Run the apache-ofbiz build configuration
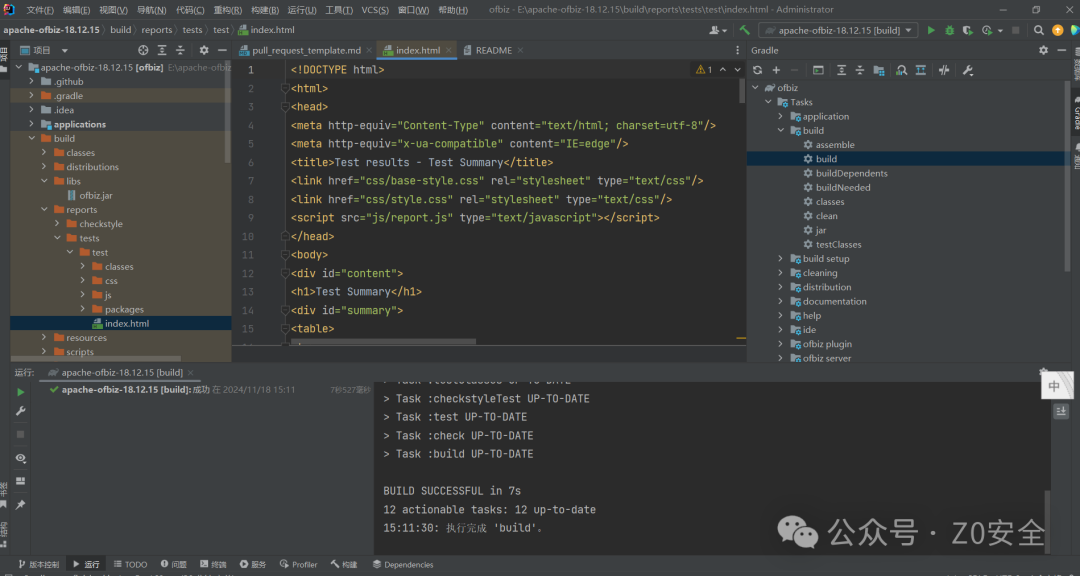The height and width of the screenshot is (576, 1080). pyautogui.click(x=931, y=30)
